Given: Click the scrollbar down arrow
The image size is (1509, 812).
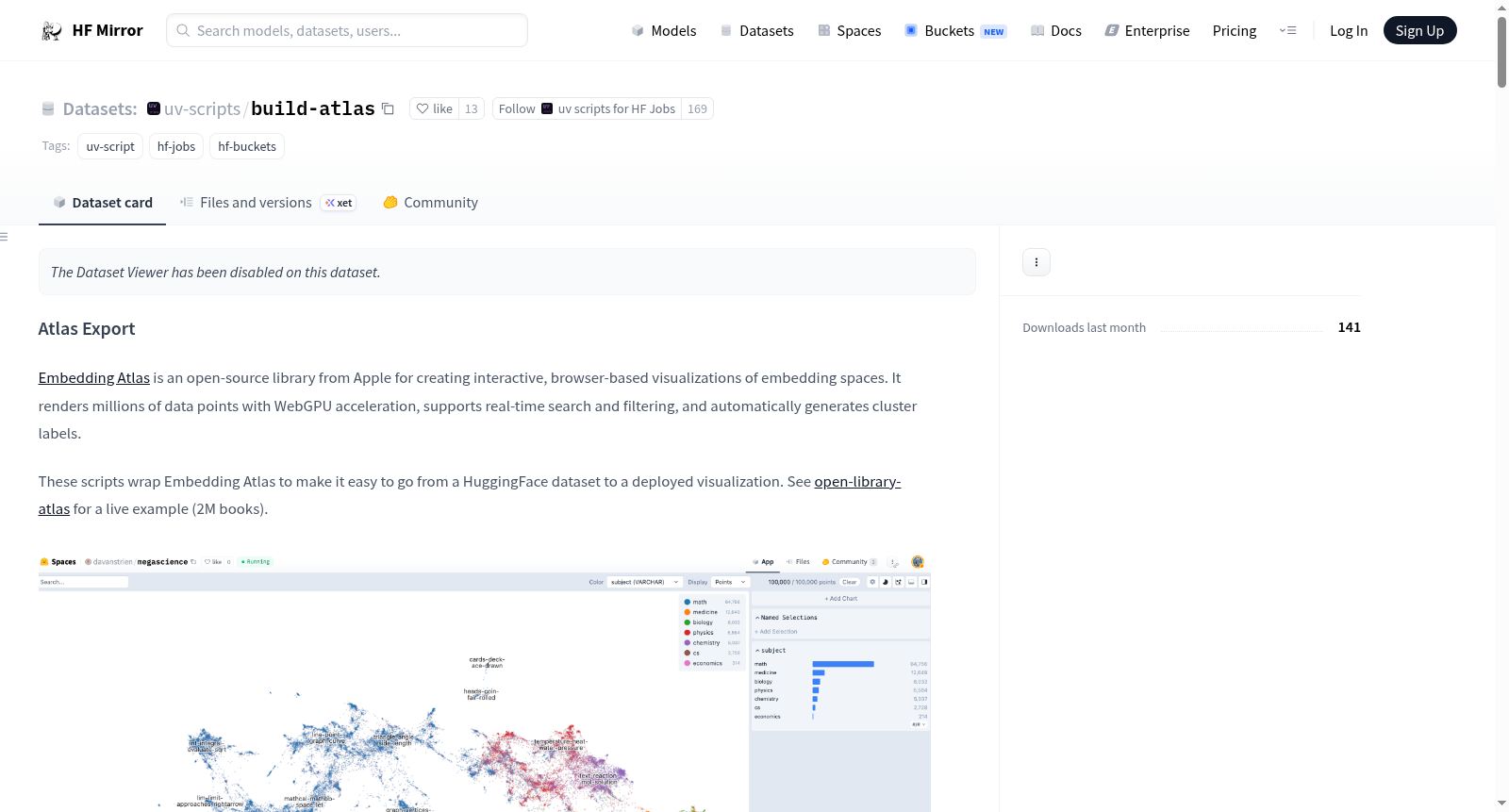Looking at the screenshot, I should point(1501,804).
